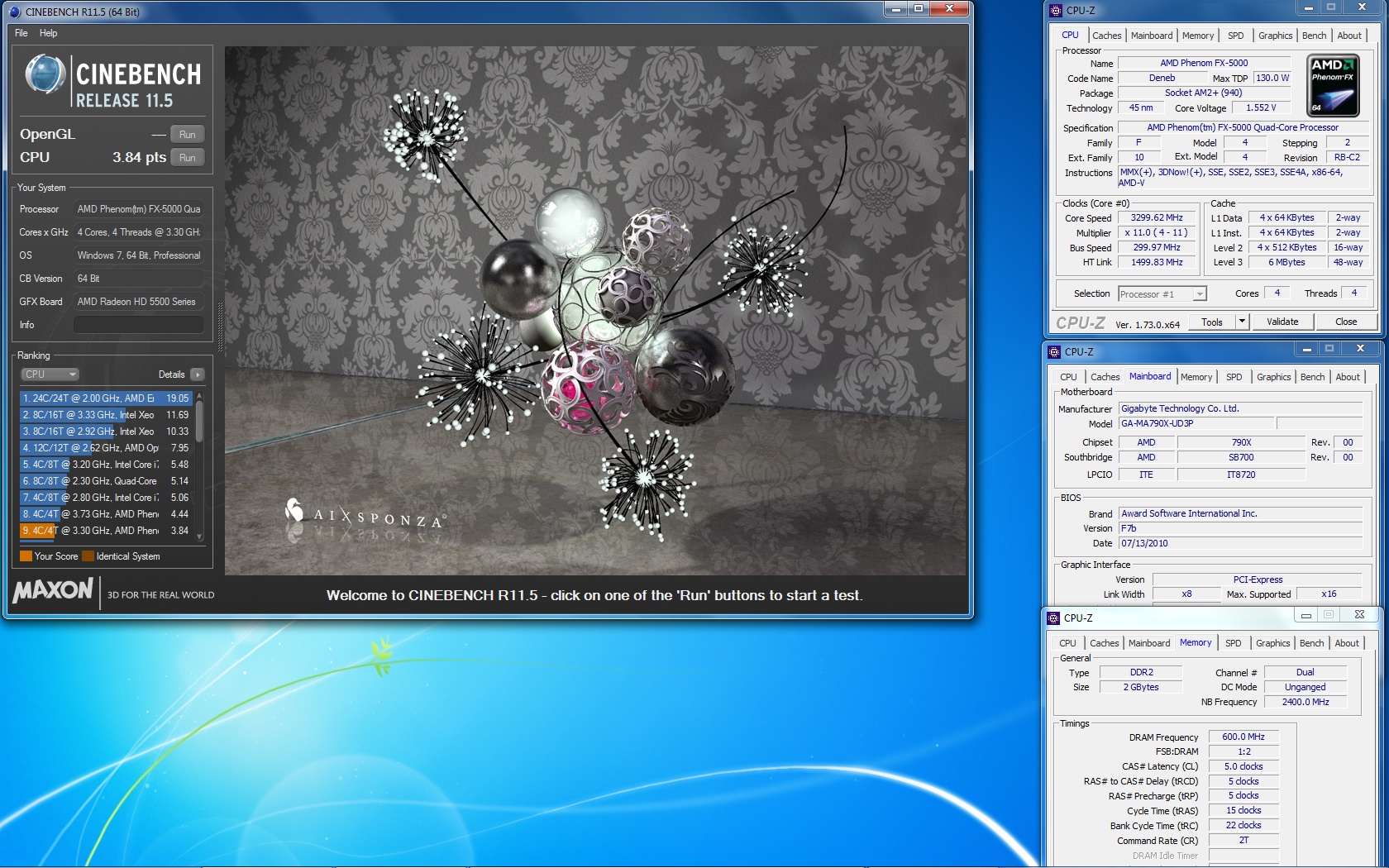1389x868 pixels.
Task: Click the brown Identical System legend square
Action: coord(88,556)
